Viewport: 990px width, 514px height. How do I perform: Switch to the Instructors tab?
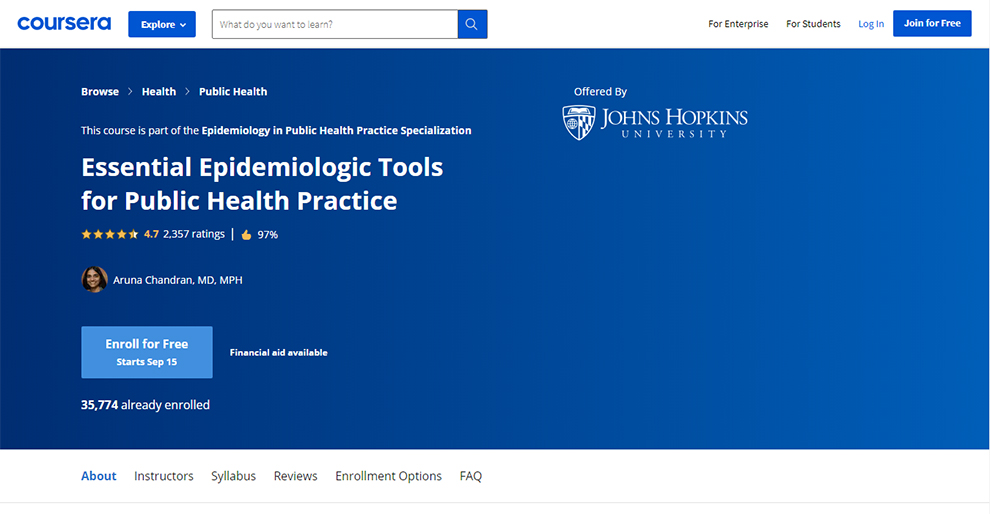tap(164, 476)
